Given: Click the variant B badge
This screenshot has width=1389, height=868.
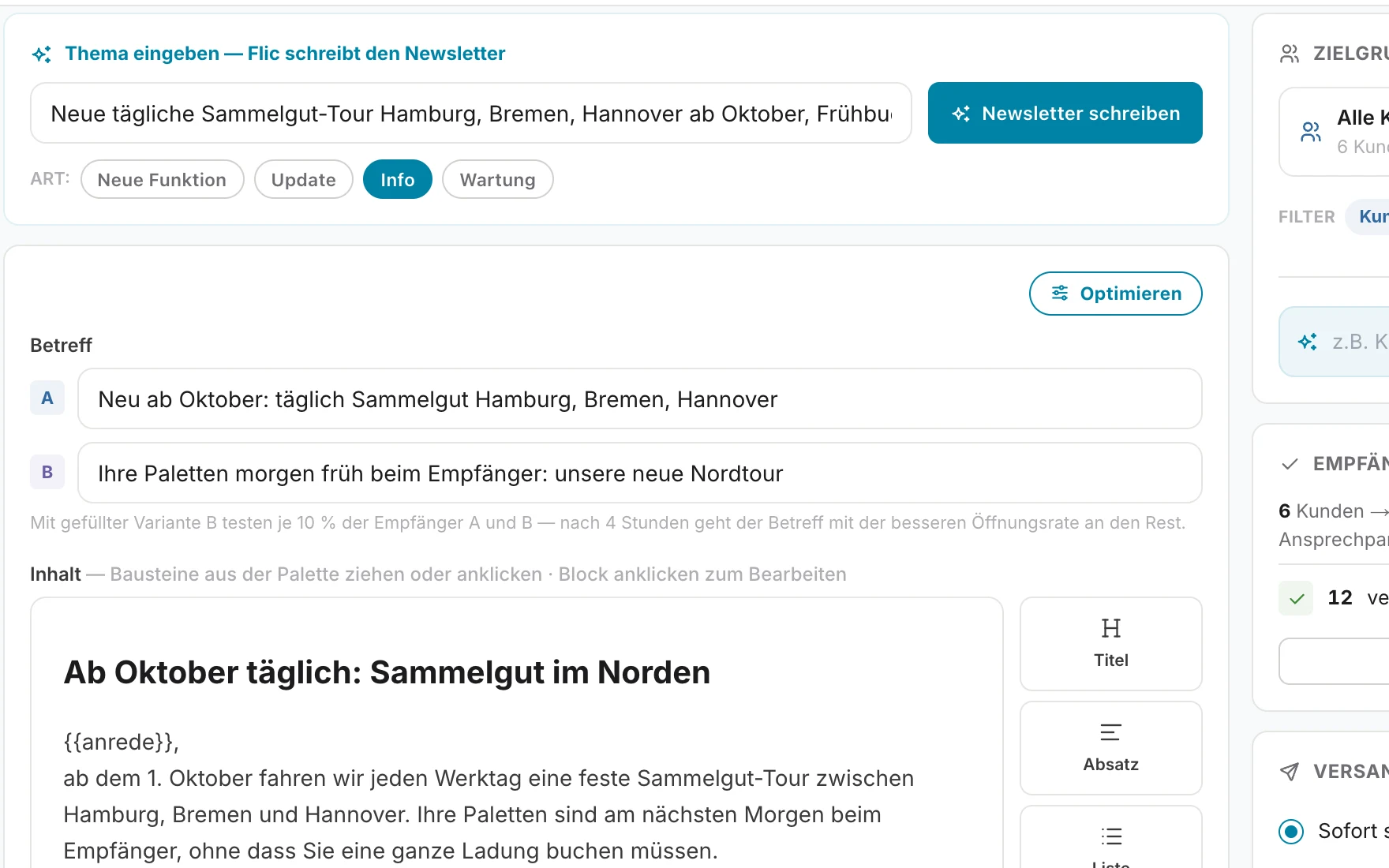Looking at the screenshot, I should point(47,472).
